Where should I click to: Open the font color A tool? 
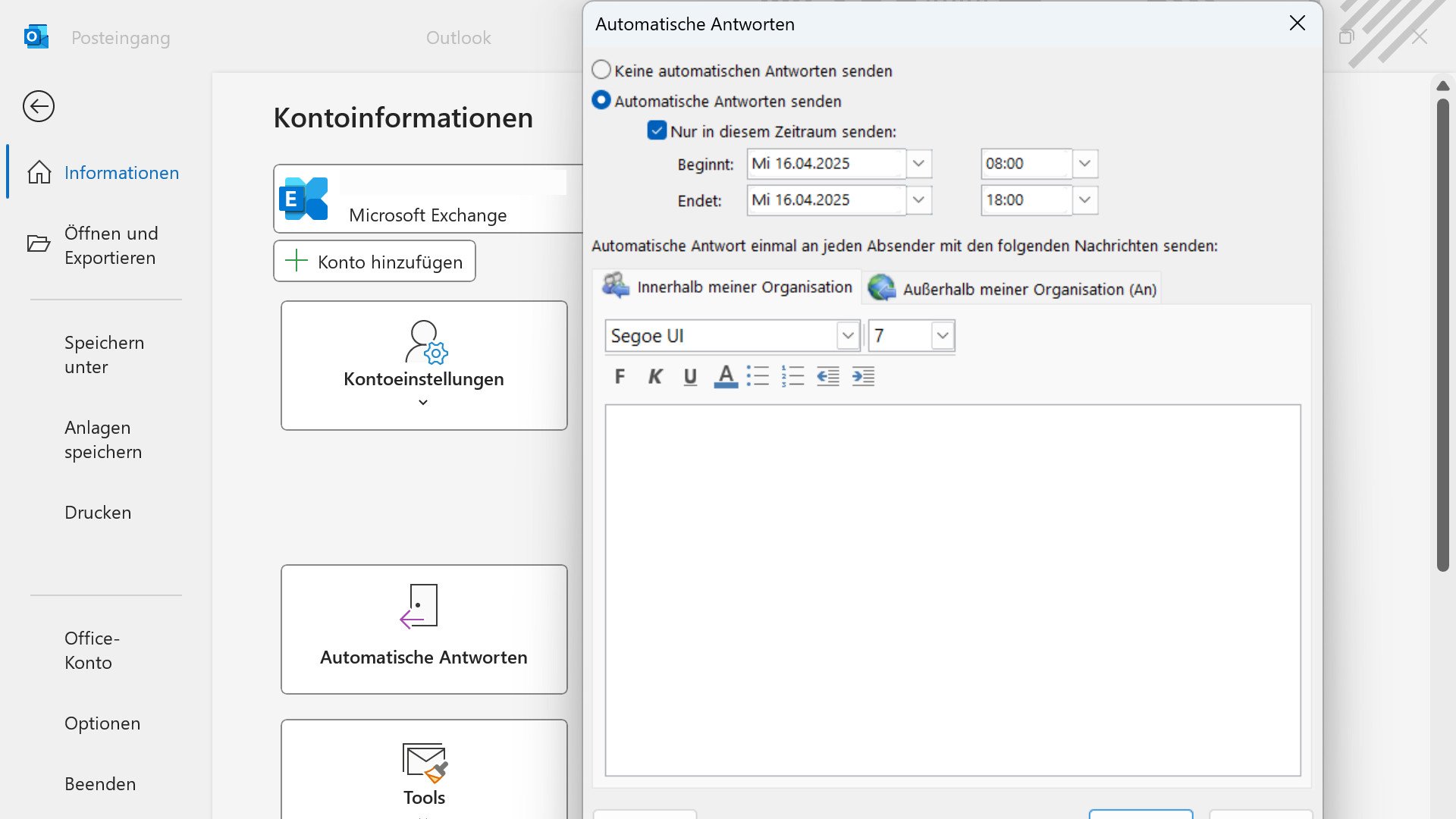tap(726, 376)
